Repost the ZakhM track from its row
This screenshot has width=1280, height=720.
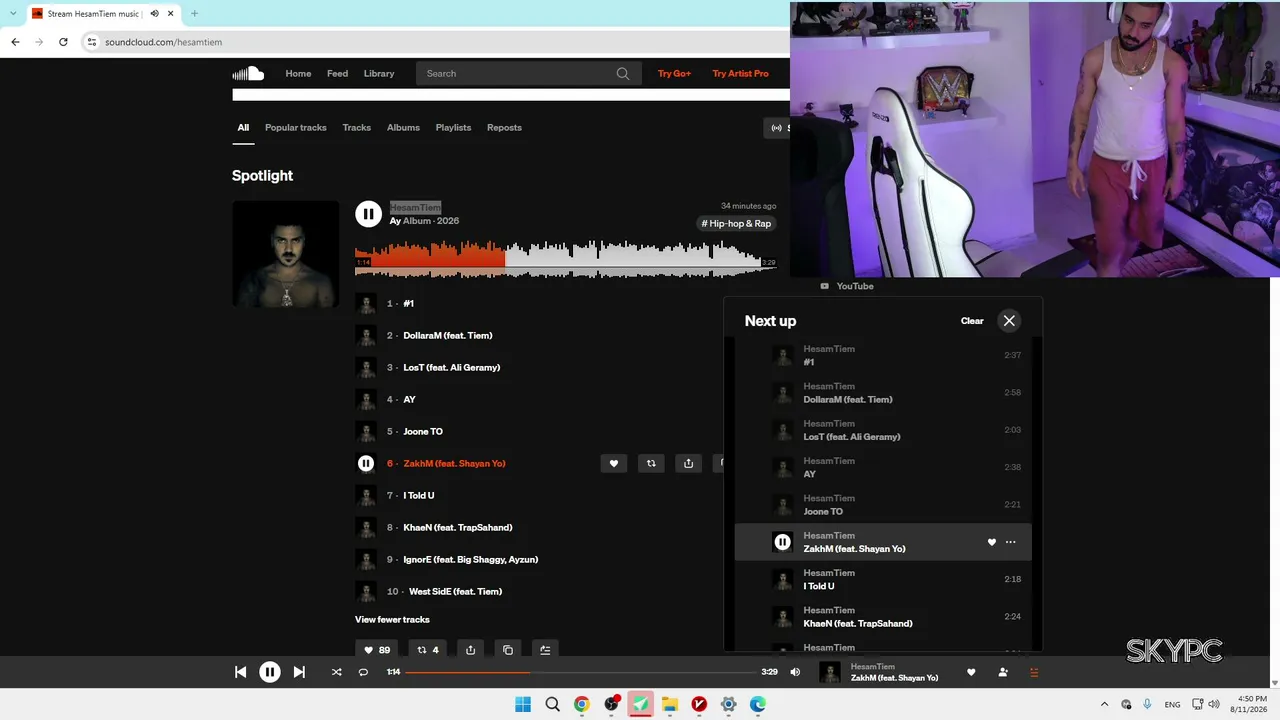651,463
